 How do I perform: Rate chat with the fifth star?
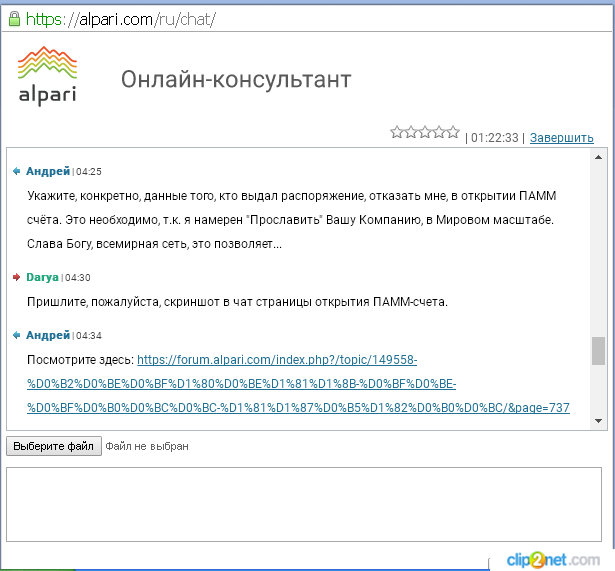[453, 132]
